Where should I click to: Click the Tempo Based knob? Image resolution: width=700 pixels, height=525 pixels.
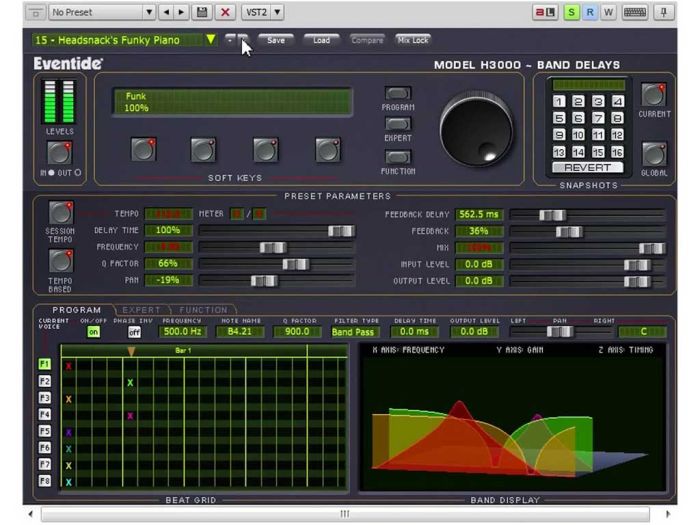point(60,261)
